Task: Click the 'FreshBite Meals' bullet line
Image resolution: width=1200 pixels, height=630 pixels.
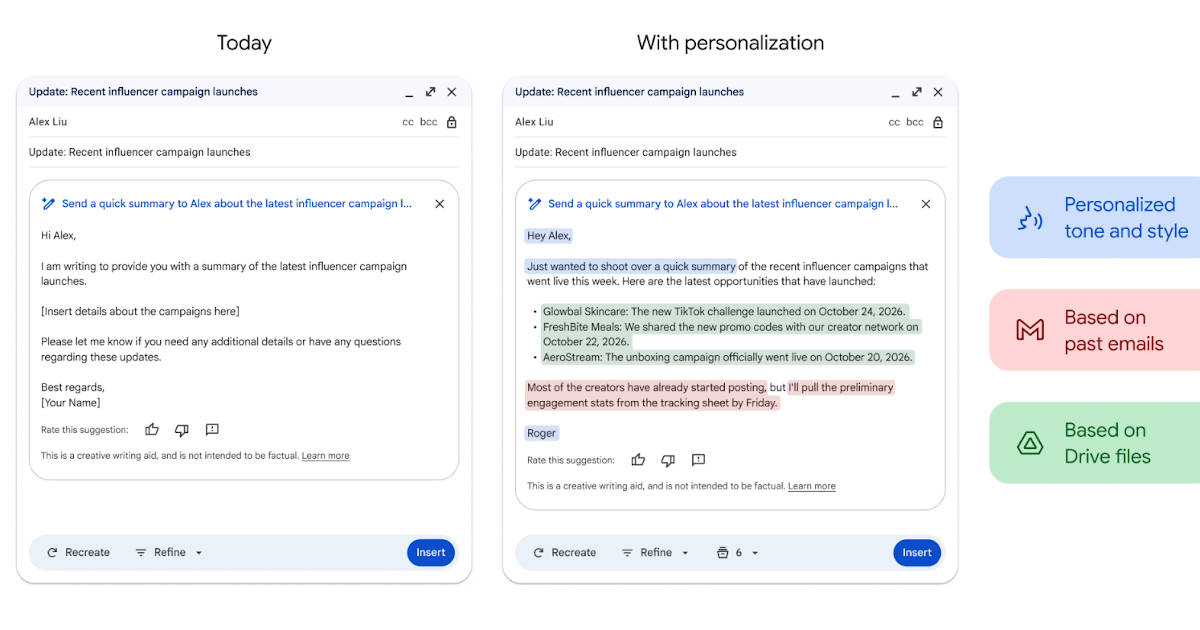Action: pos(731,334)
